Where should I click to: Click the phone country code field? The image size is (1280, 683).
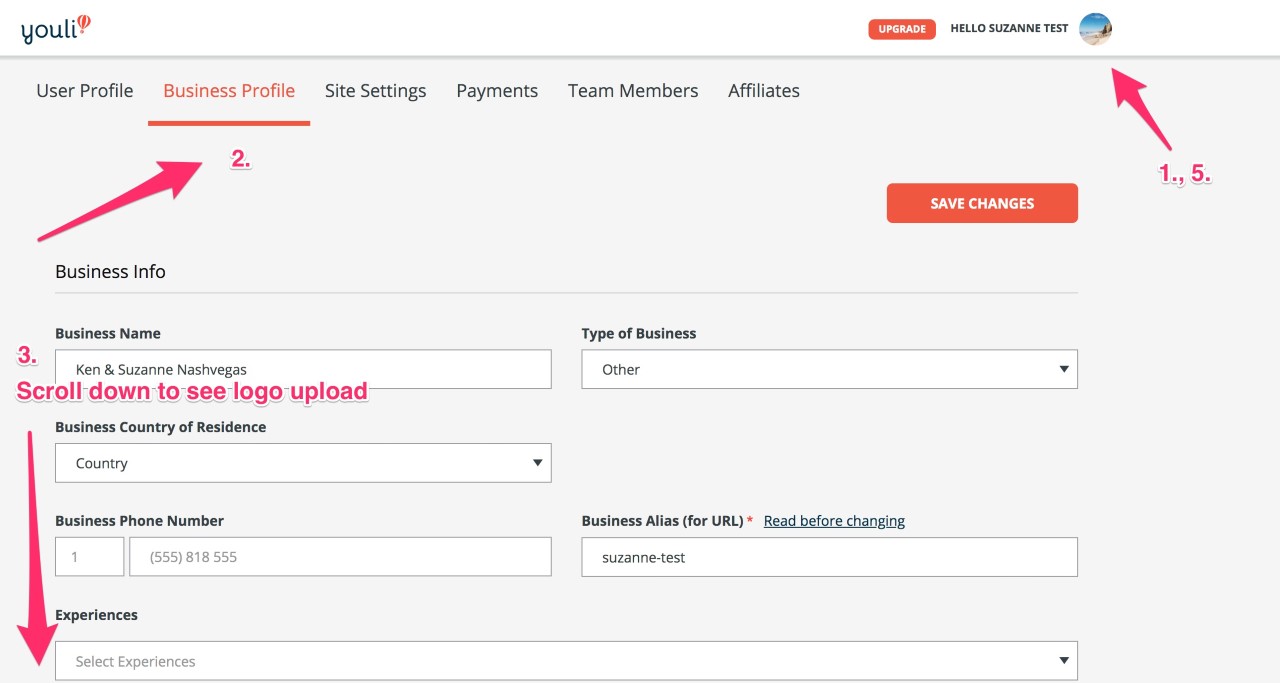click(90, 557)
